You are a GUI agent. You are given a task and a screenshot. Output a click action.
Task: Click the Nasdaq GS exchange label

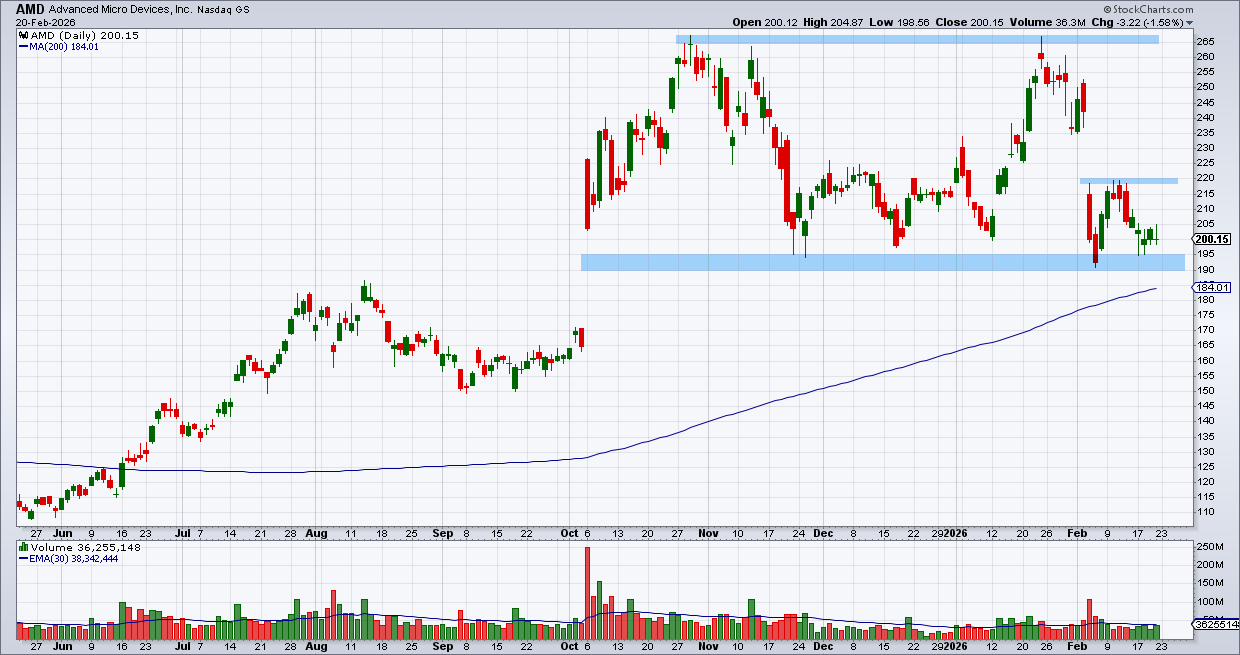[x=224, y=8]
